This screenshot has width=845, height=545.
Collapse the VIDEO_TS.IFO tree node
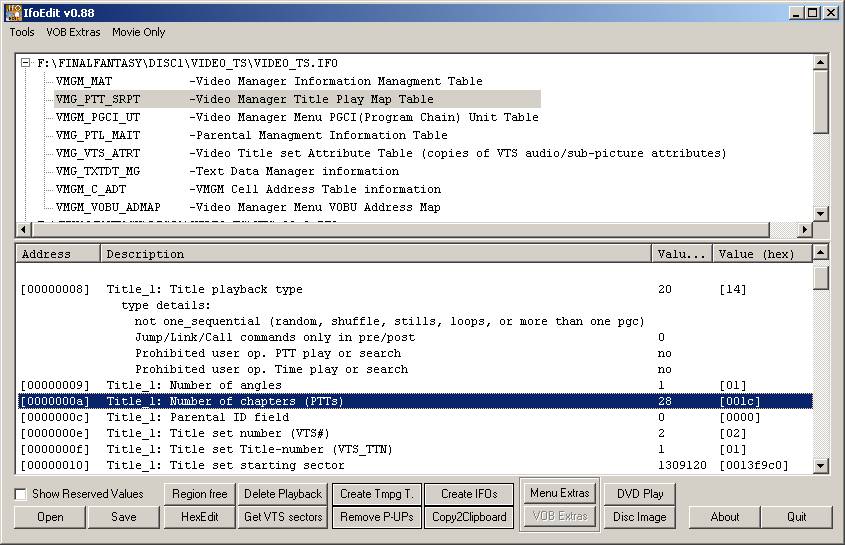(27, 63)
